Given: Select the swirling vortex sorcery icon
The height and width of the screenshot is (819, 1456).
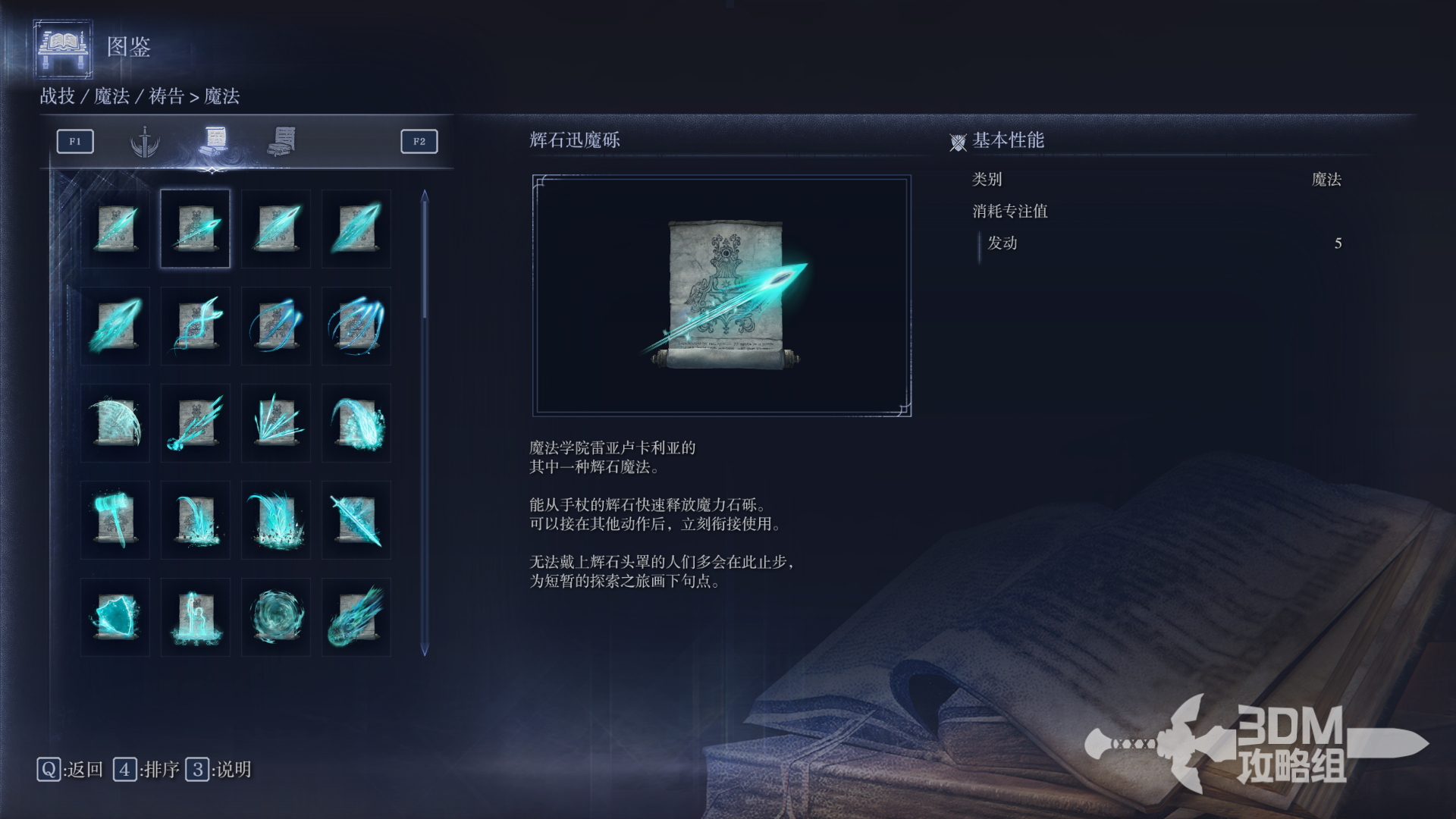Looking at the screenshot, I should click(x=276, y=617).
